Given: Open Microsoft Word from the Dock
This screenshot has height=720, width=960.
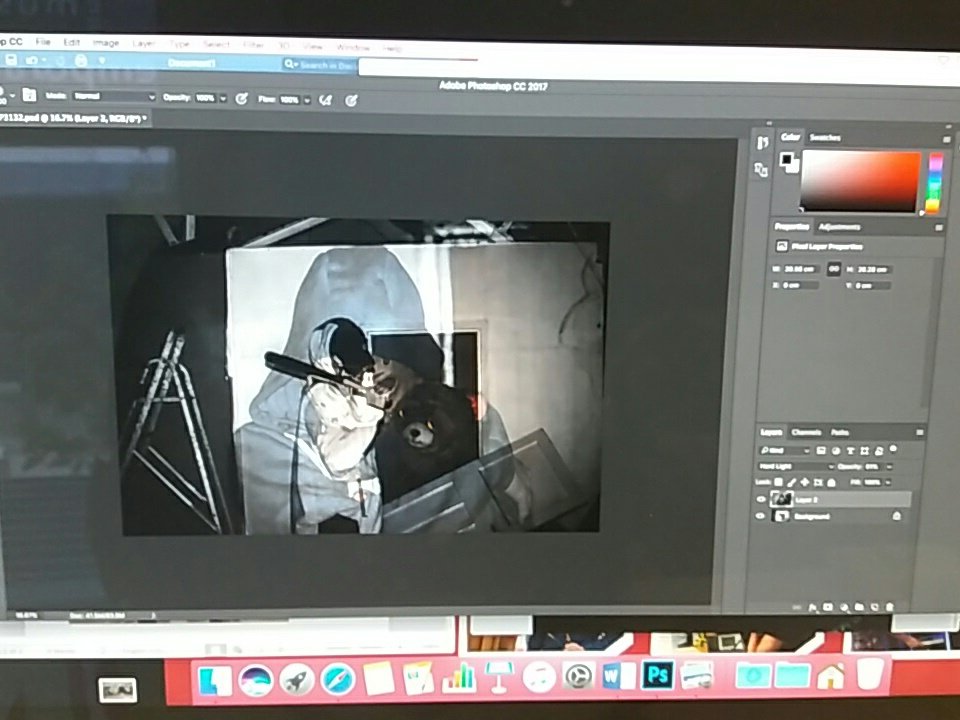Looking at the screenshot, I should (620, 677).
